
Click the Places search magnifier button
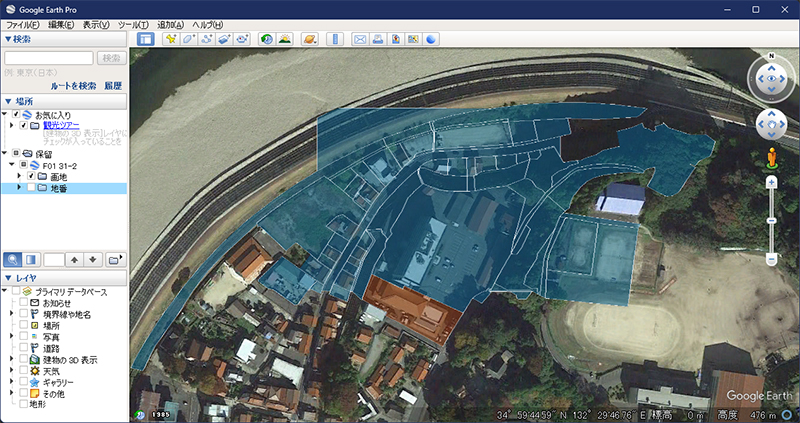12,260
